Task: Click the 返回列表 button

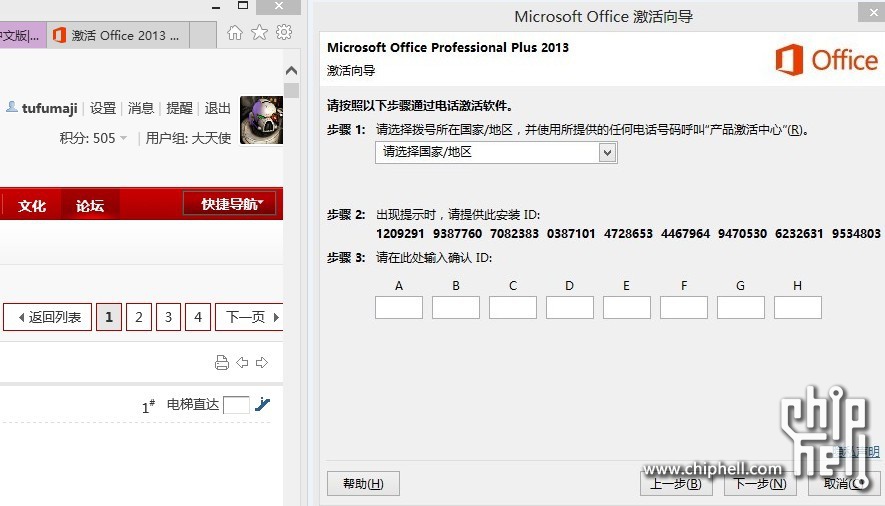Action: (x=47, y=317)
